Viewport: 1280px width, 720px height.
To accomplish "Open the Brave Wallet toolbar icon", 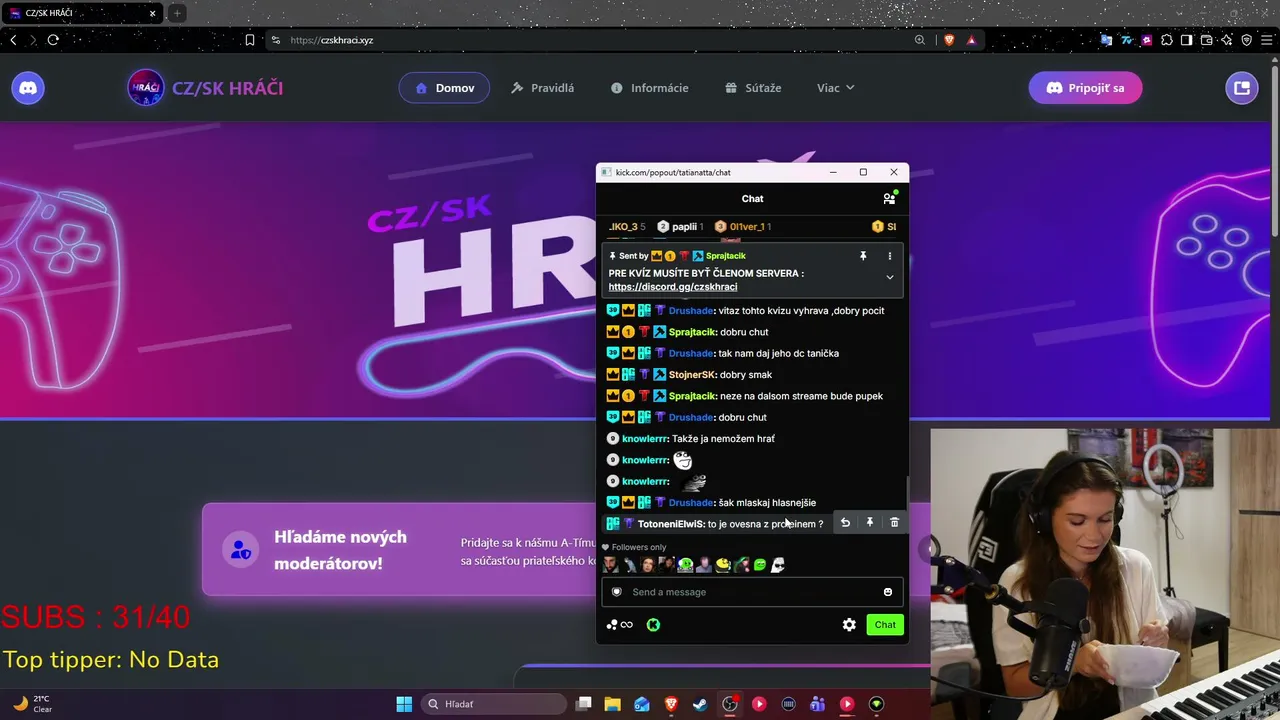I will [x=1207, y=40].
